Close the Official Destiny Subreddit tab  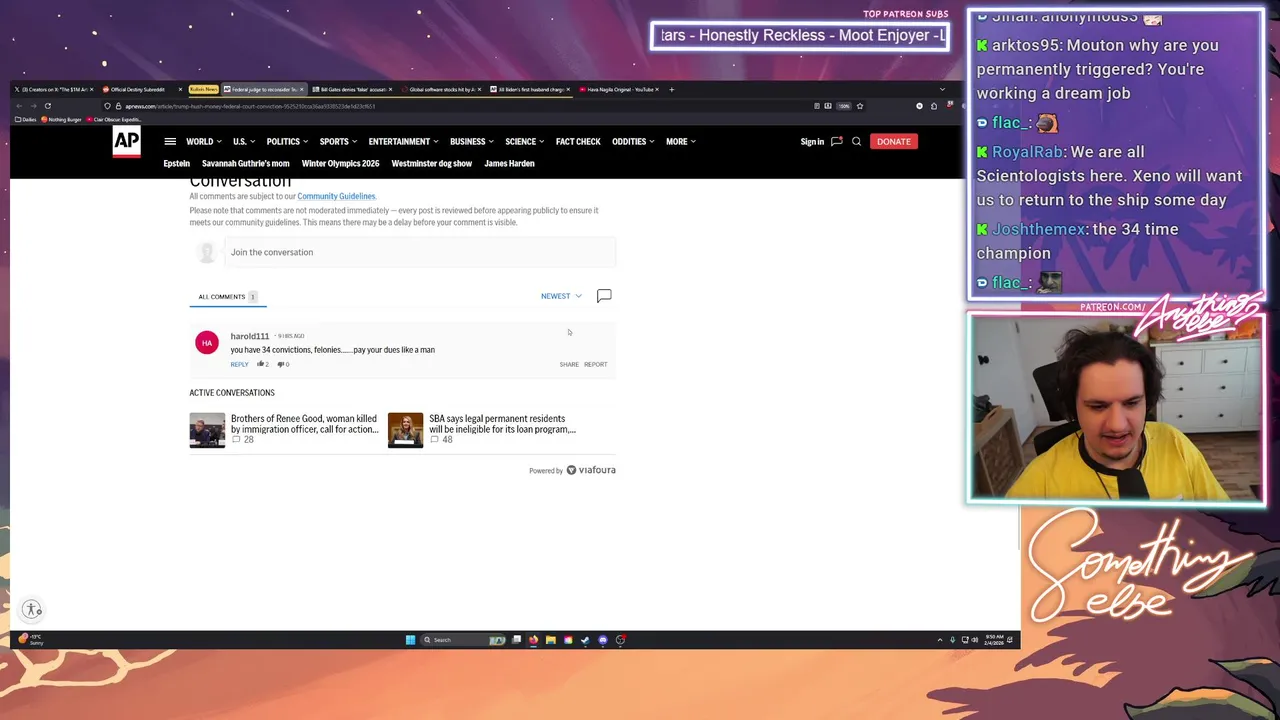click(181, 89)
